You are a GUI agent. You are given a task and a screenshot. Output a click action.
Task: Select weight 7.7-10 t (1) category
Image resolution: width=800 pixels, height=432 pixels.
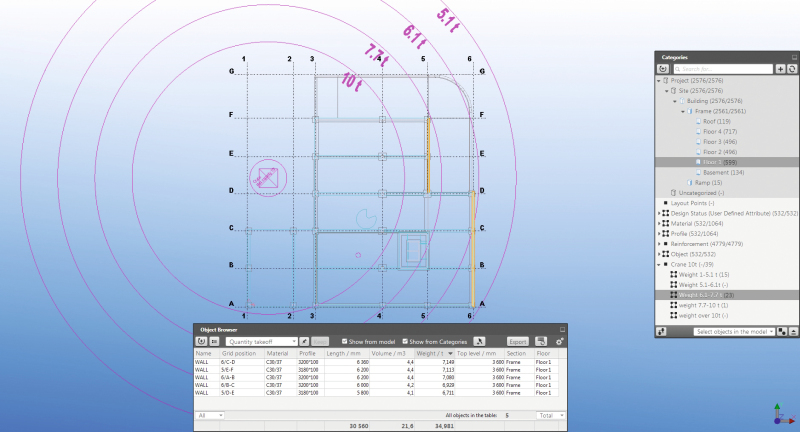(703, 305)
